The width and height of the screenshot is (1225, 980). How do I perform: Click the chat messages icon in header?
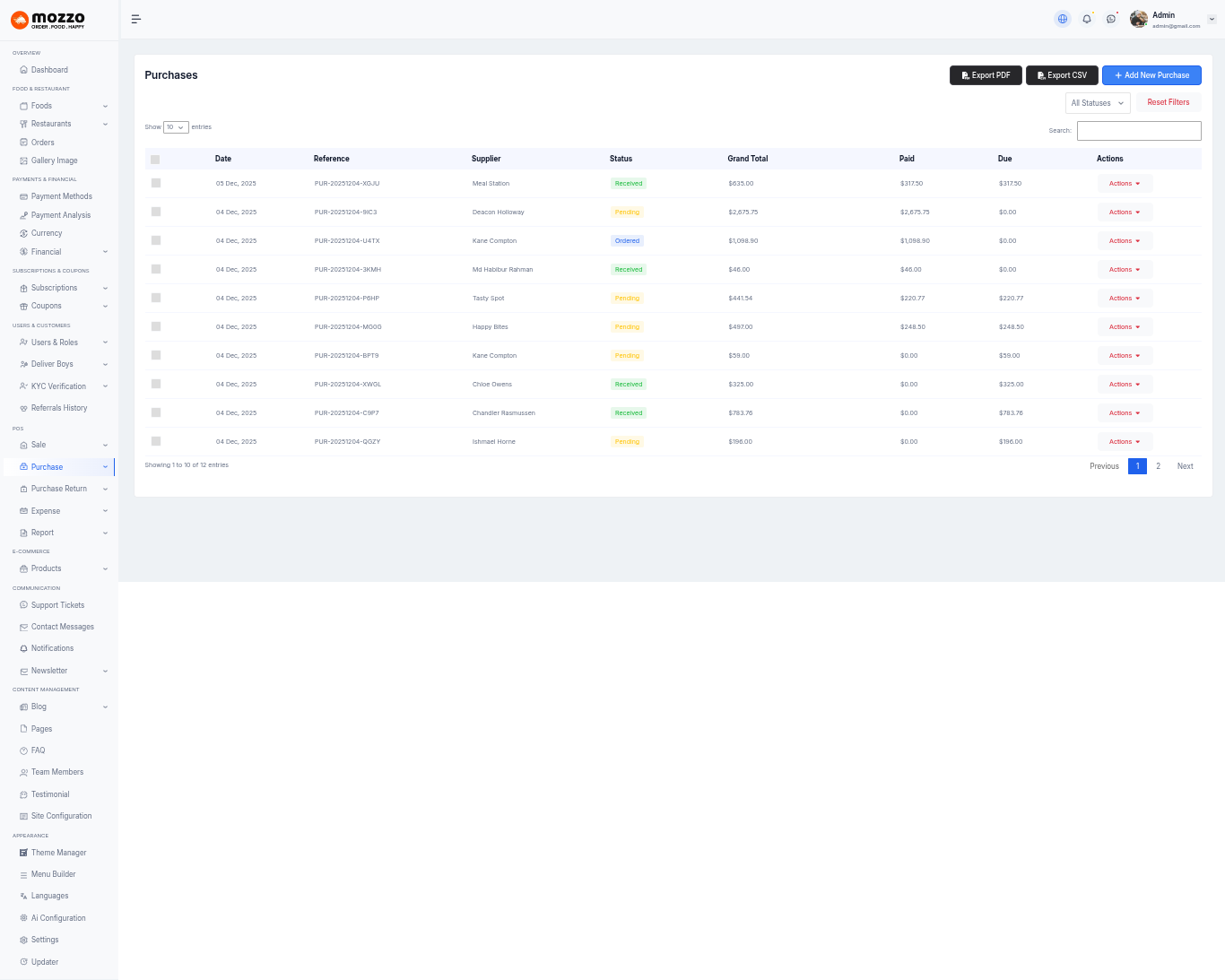(x=1111, y=19)
